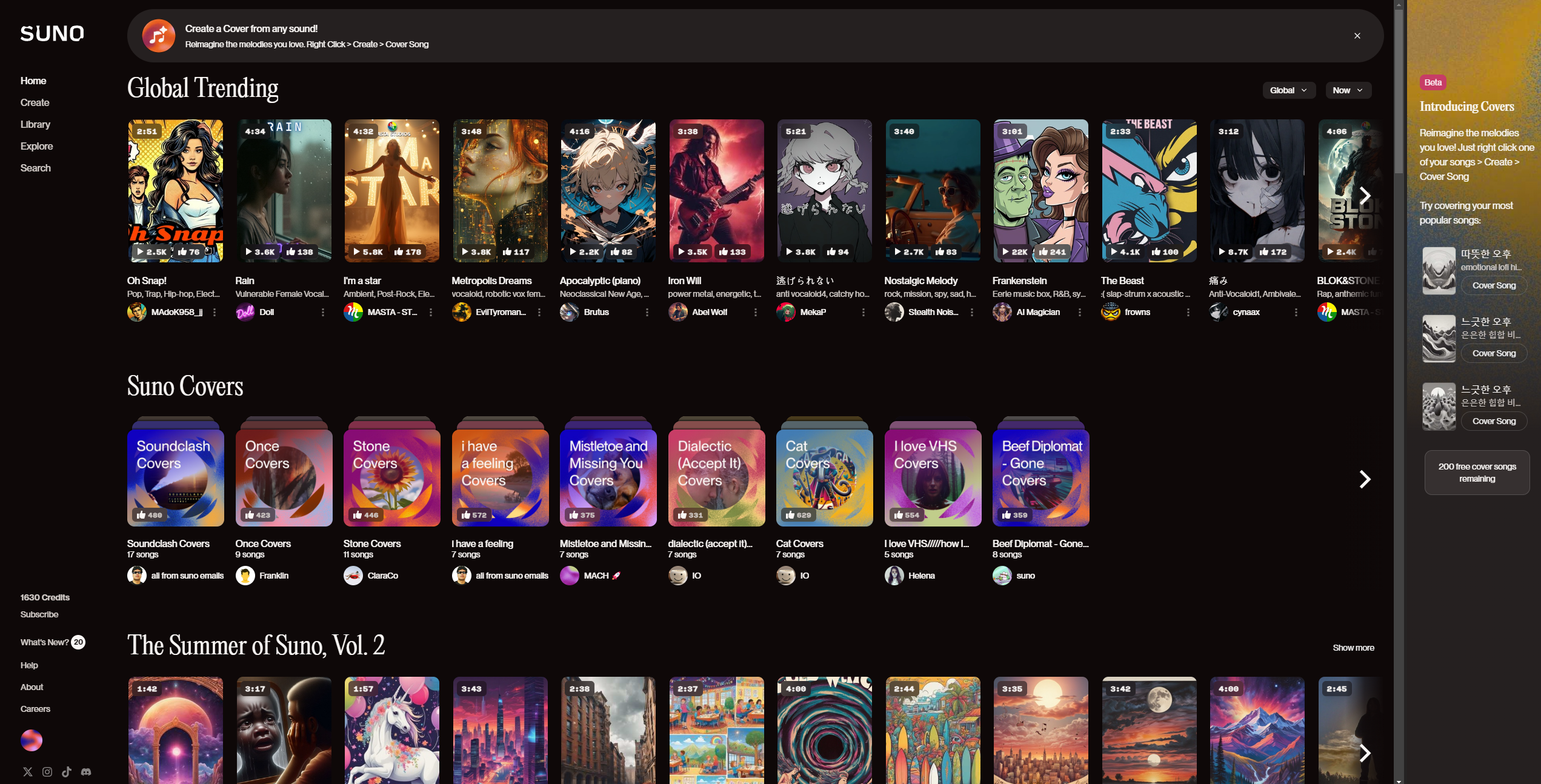Open more options for Nostalgic Melody

click(972, 312)
